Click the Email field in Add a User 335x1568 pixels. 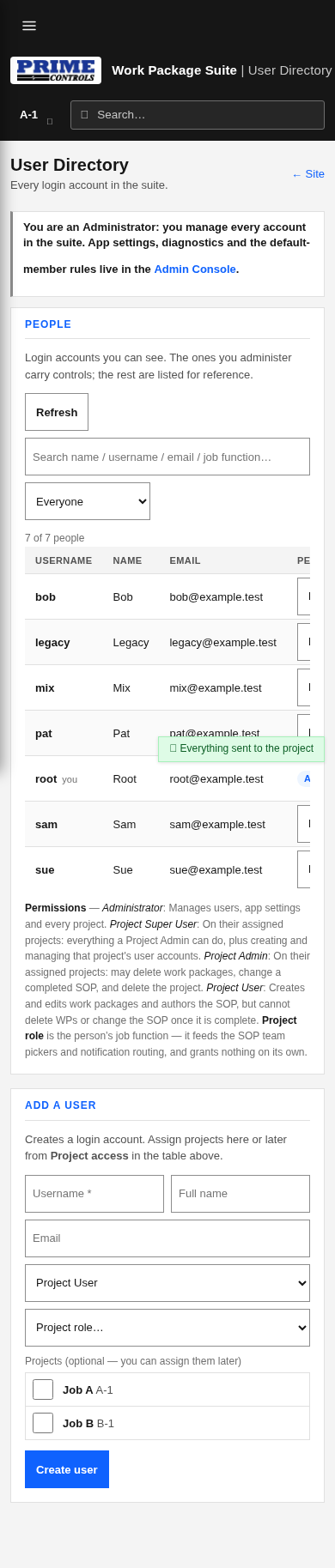point(167,1238)
